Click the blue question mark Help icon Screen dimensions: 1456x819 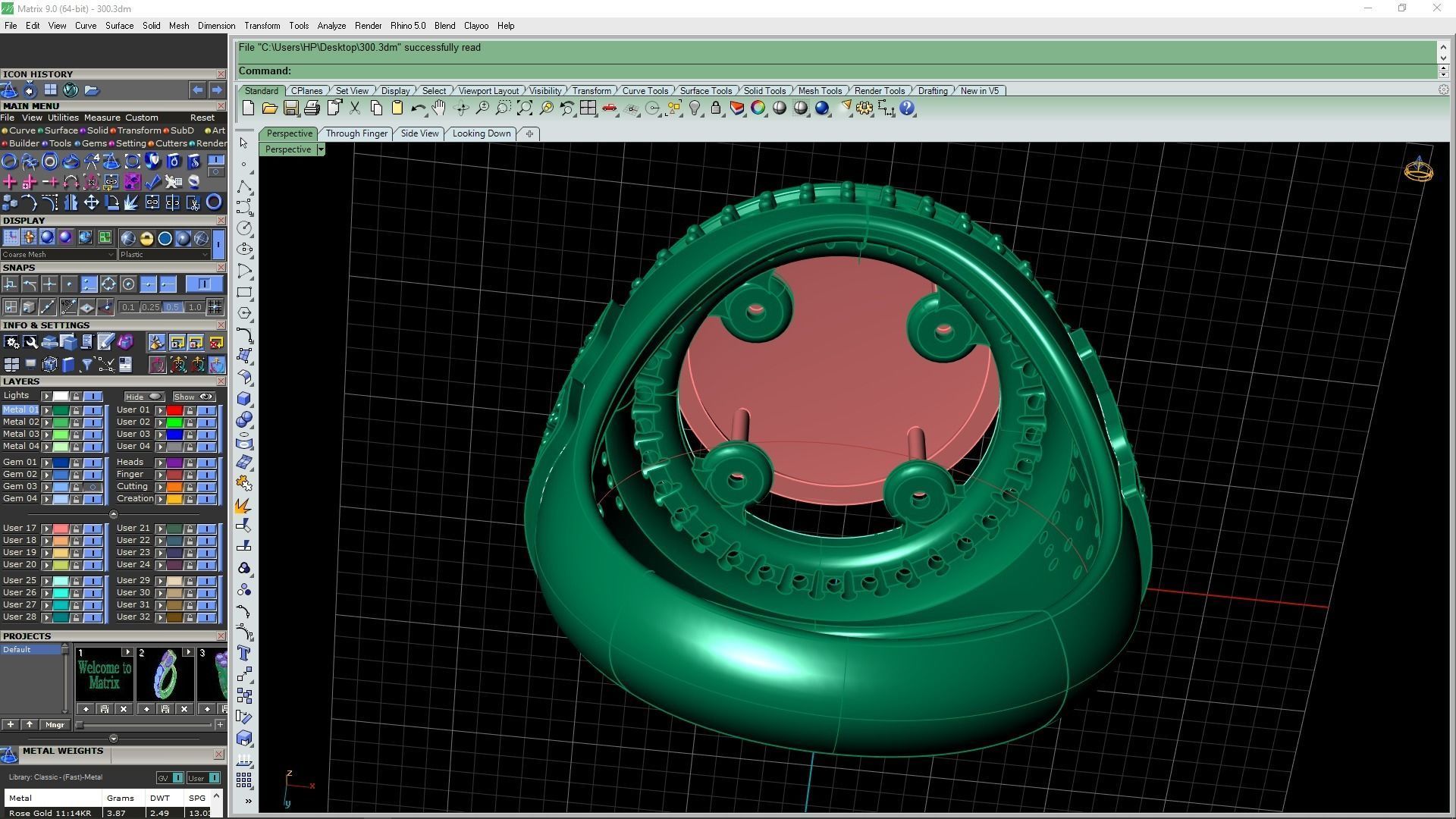coord(908,108)
